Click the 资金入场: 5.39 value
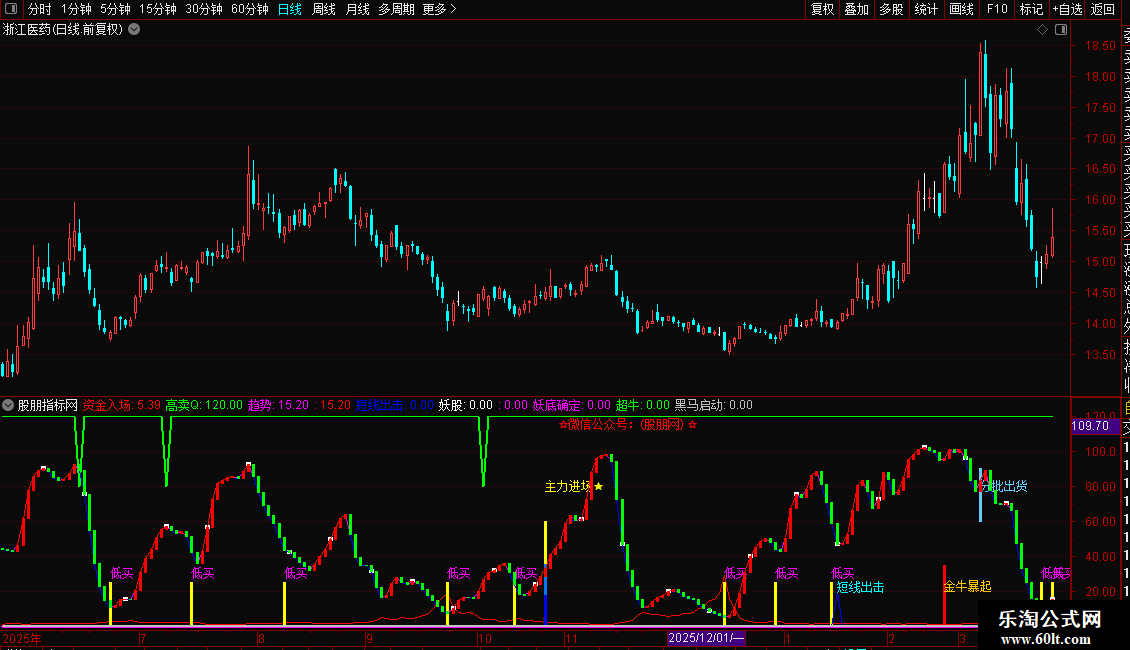The height and width of the screenshot is (650, 1130). [x=122, y=405]
